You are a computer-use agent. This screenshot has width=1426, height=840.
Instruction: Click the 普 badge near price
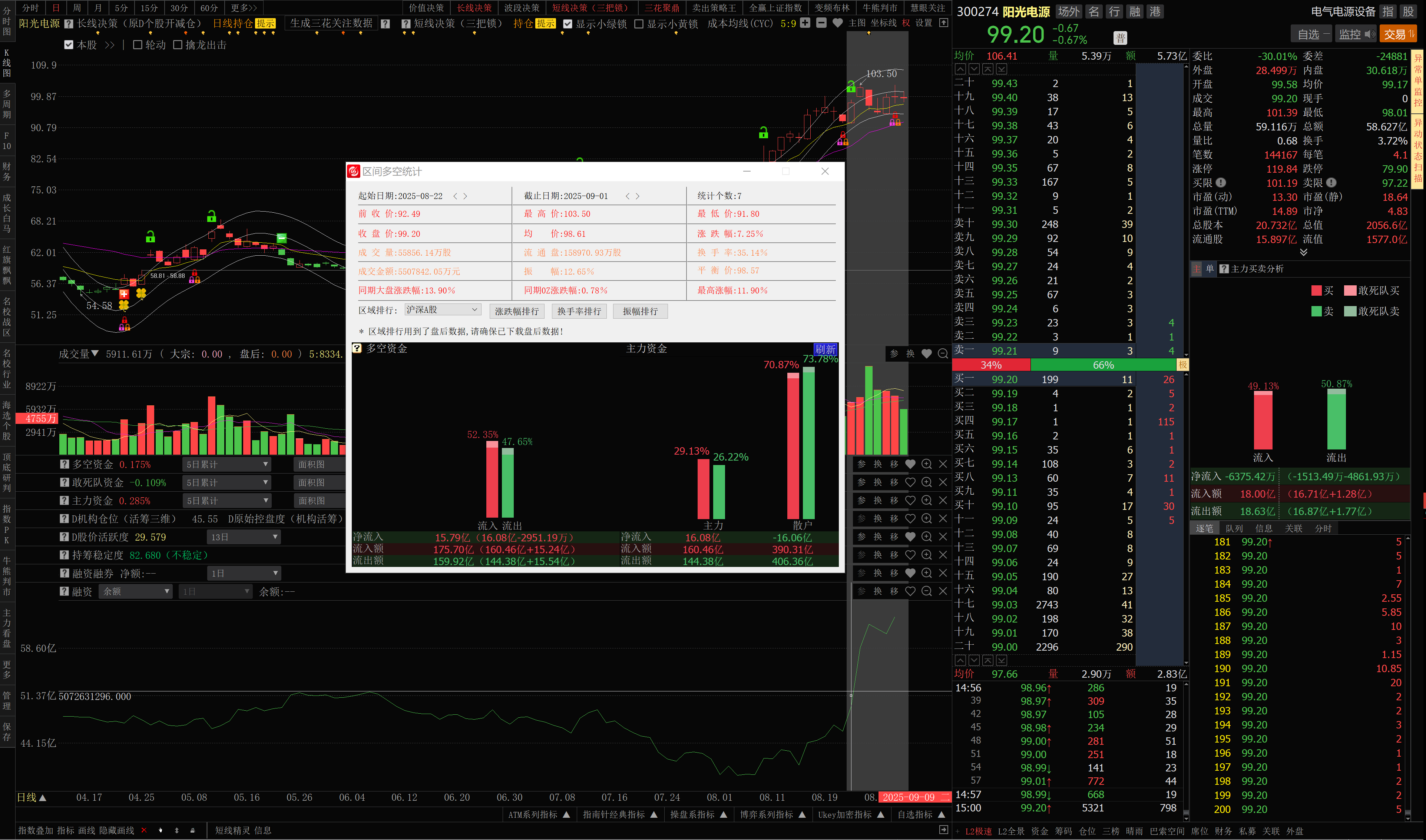coord(1120,38)
